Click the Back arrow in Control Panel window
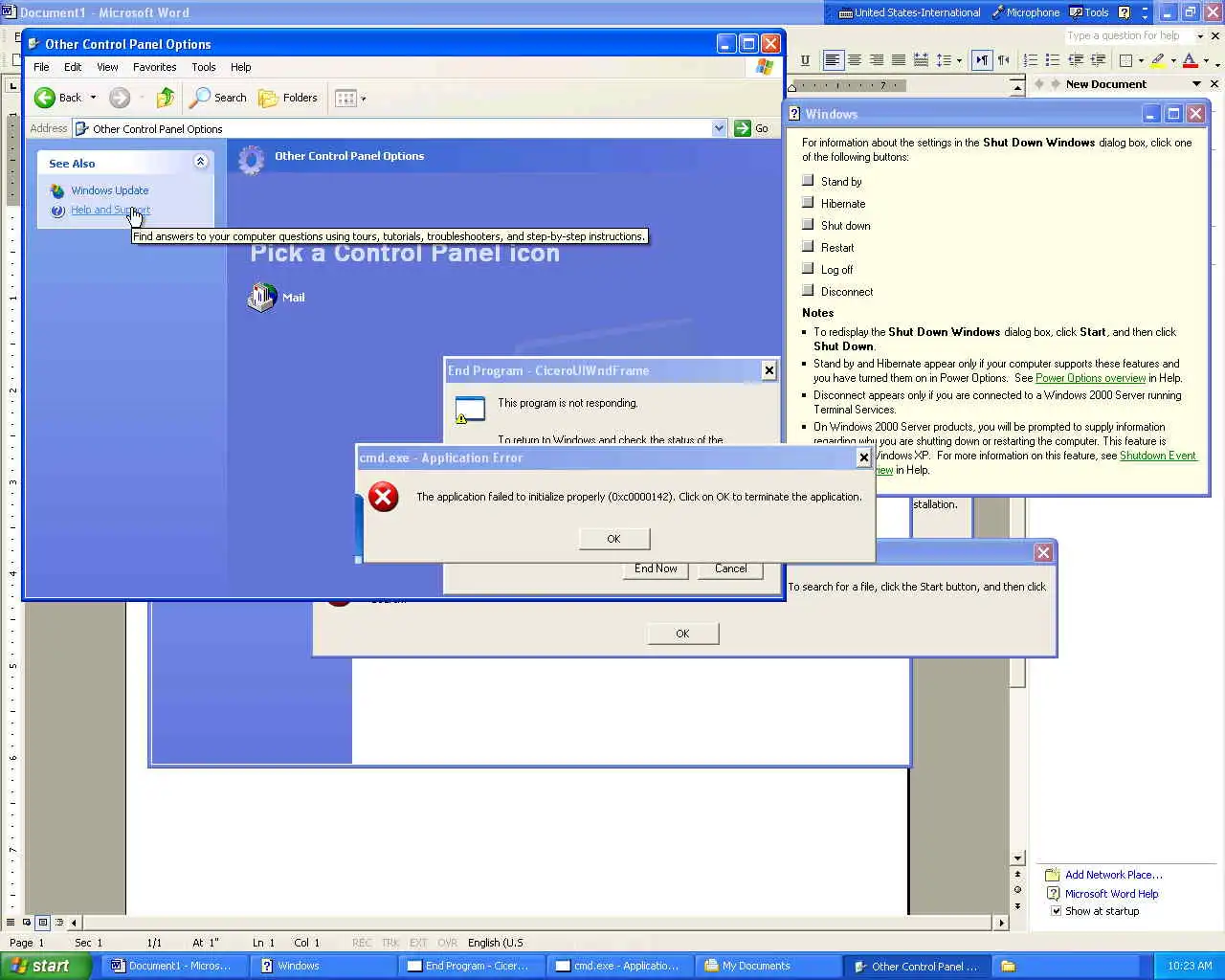Image resolution: width=1225 pixels, height=980 pixels. (x=45, y=98)
